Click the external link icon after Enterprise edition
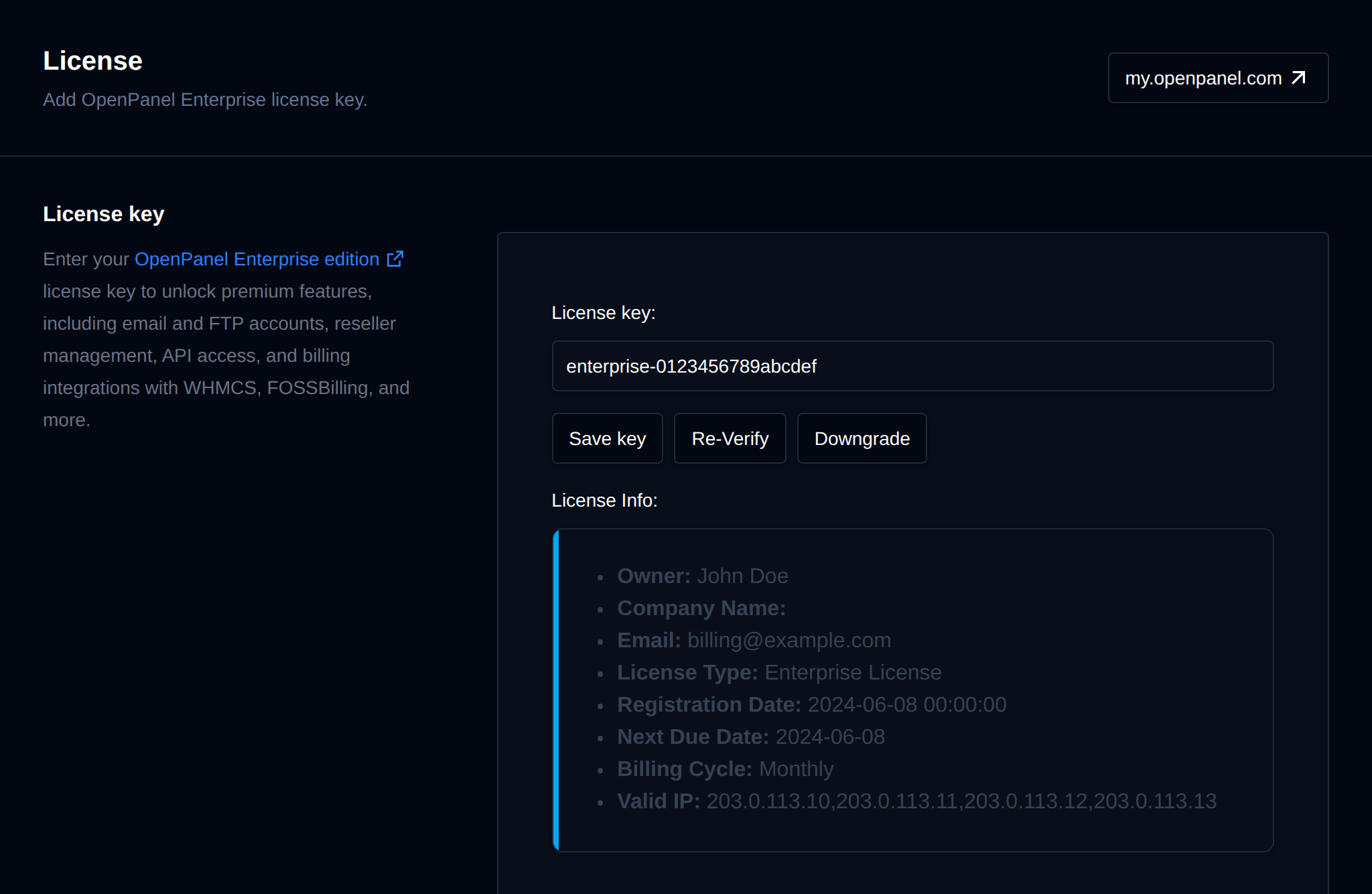The height and width of the screenshot is (894, 1372). point(395,259)
